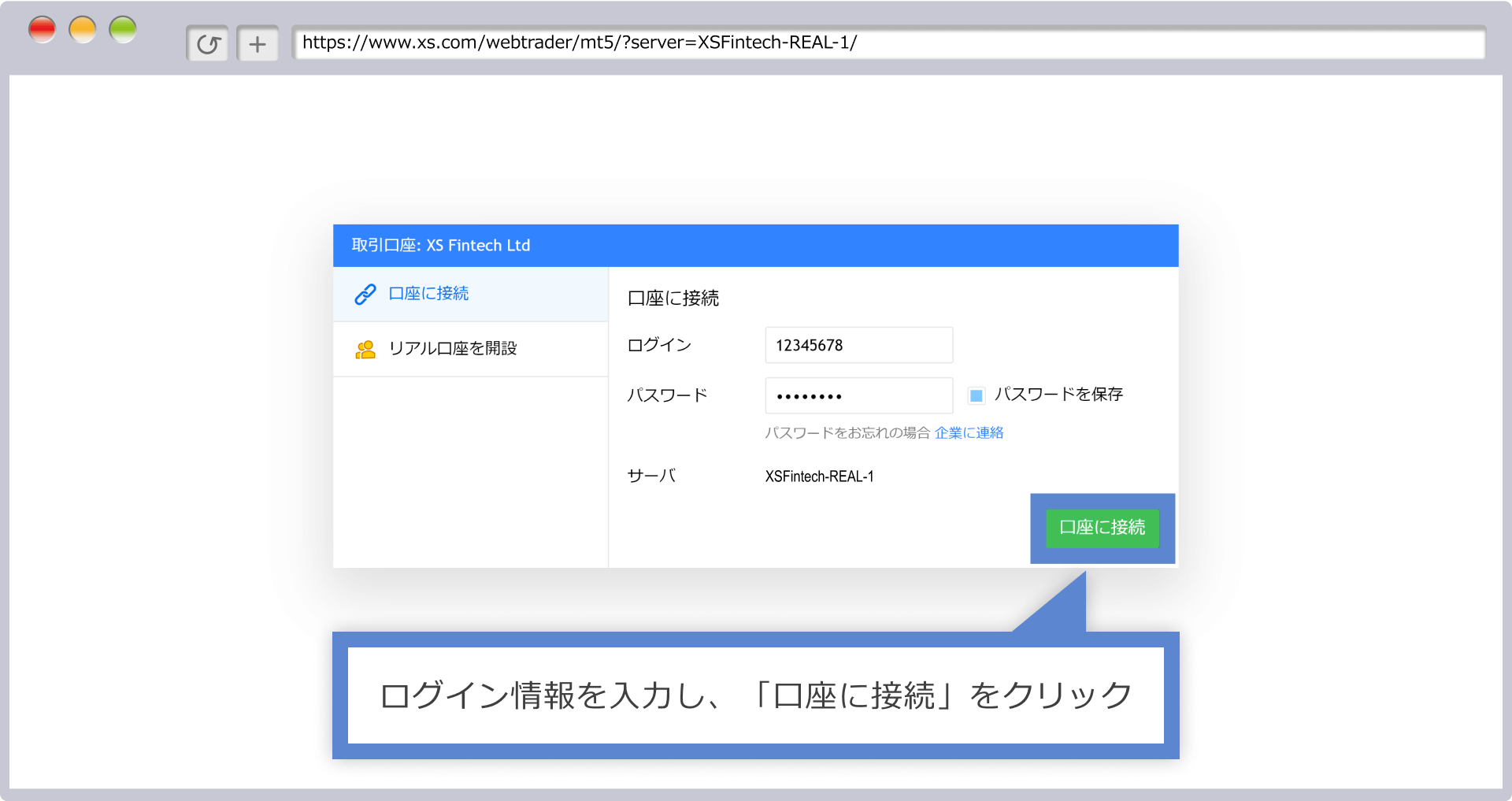Screen dimensions: 1512x801
Task: Click the 取引口座: XS Fintech Ltd title
Action: click(441, 245)
